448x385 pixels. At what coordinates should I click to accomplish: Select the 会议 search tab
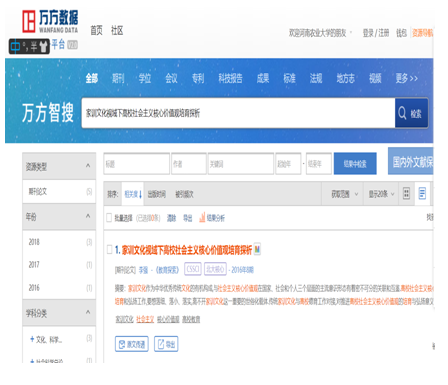pyautogui.click(x=171, y=78)
